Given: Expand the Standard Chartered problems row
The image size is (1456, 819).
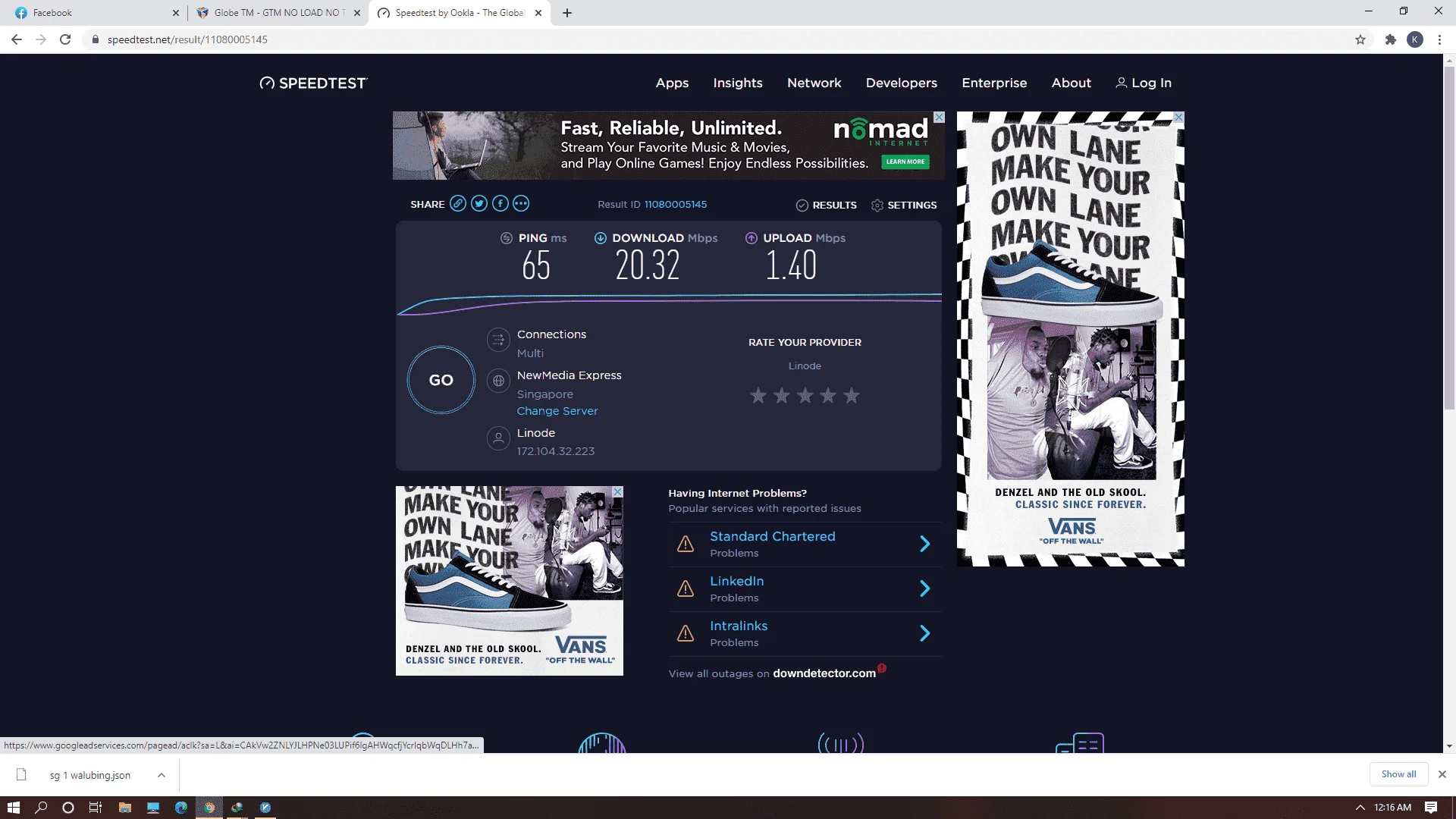Looking at the screenshot, I should click(x=805, y=544).
